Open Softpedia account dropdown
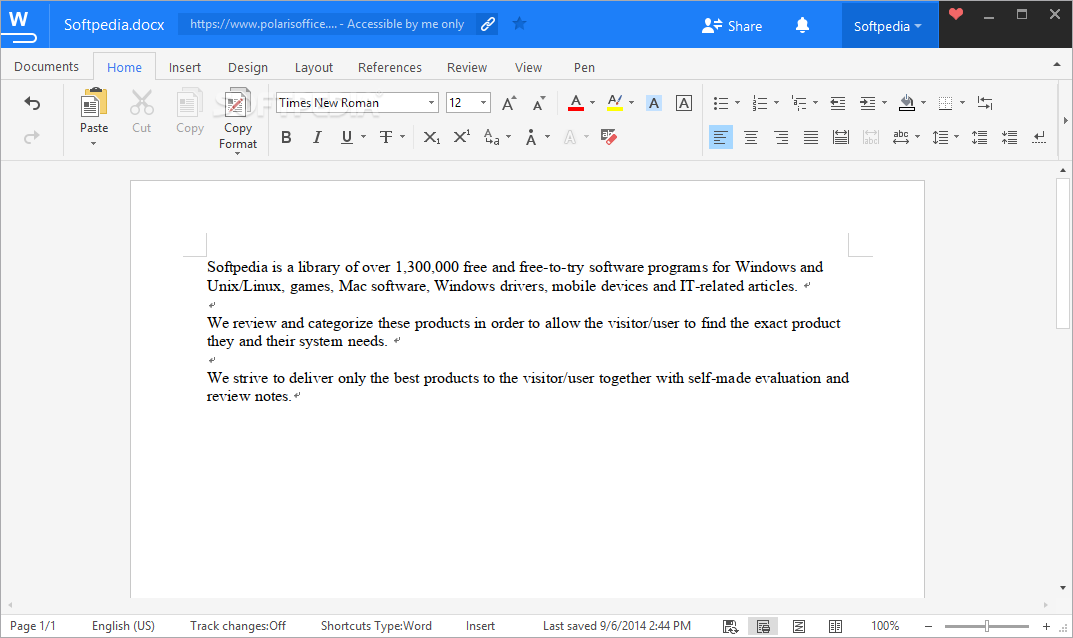Viewport: 1073px width, 638px height. [890, 26]
